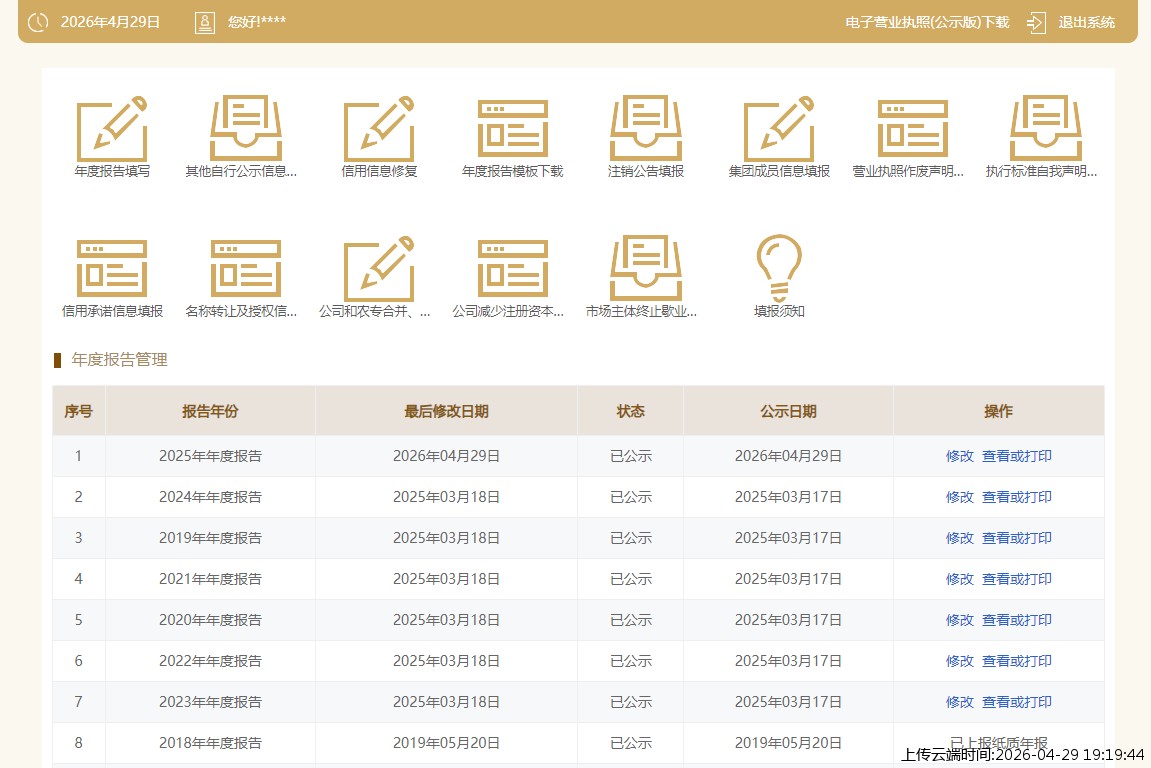
Task: Open 信用承诺信息填报 icon
Action: click(x=112, y=269)
